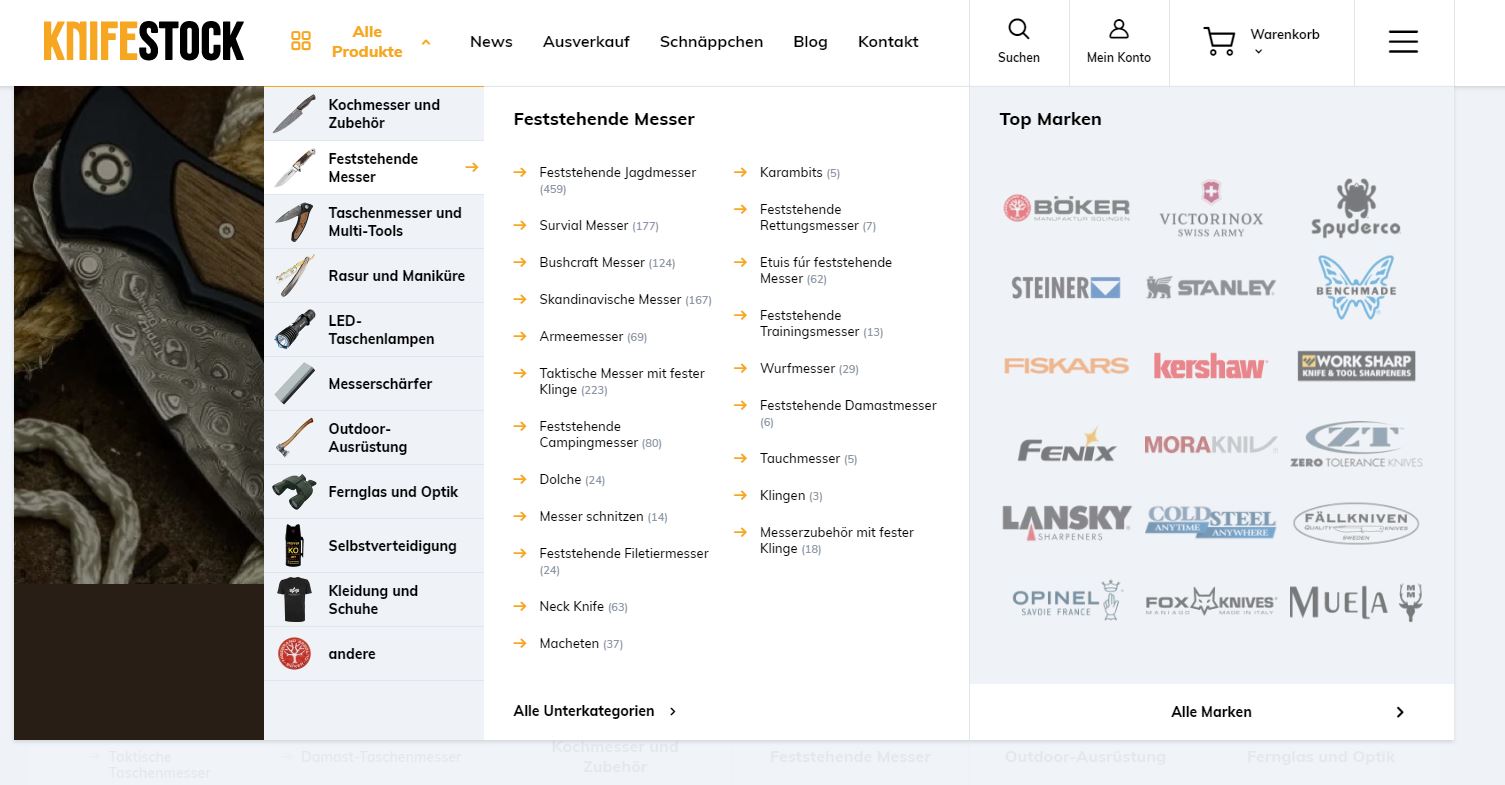Select the Messerschärfer category

click(380, 384)
